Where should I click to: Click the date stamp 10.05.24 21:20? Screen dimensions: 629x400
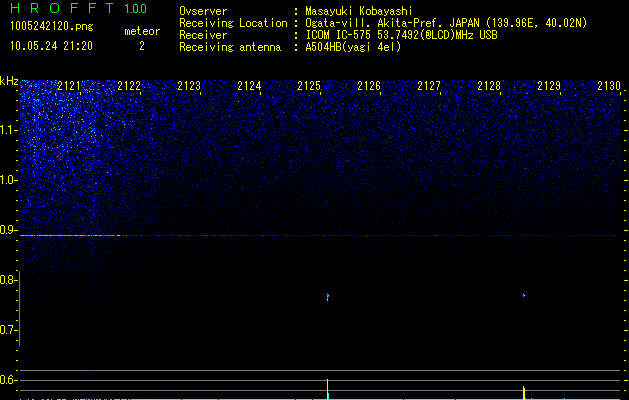pos(51,46)
